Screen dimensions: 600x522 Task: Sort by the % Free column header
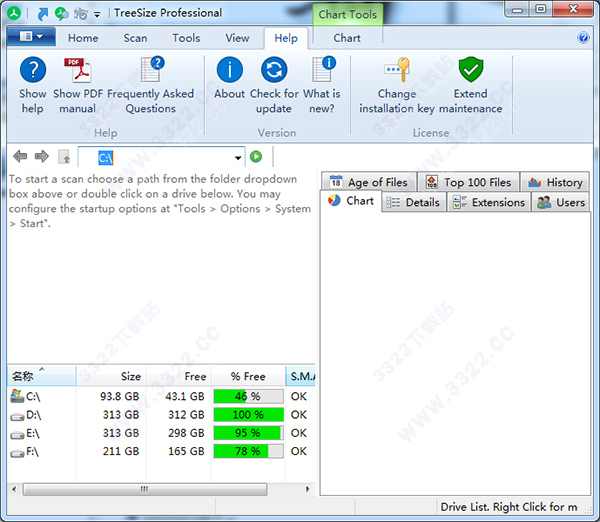(248, 376)
